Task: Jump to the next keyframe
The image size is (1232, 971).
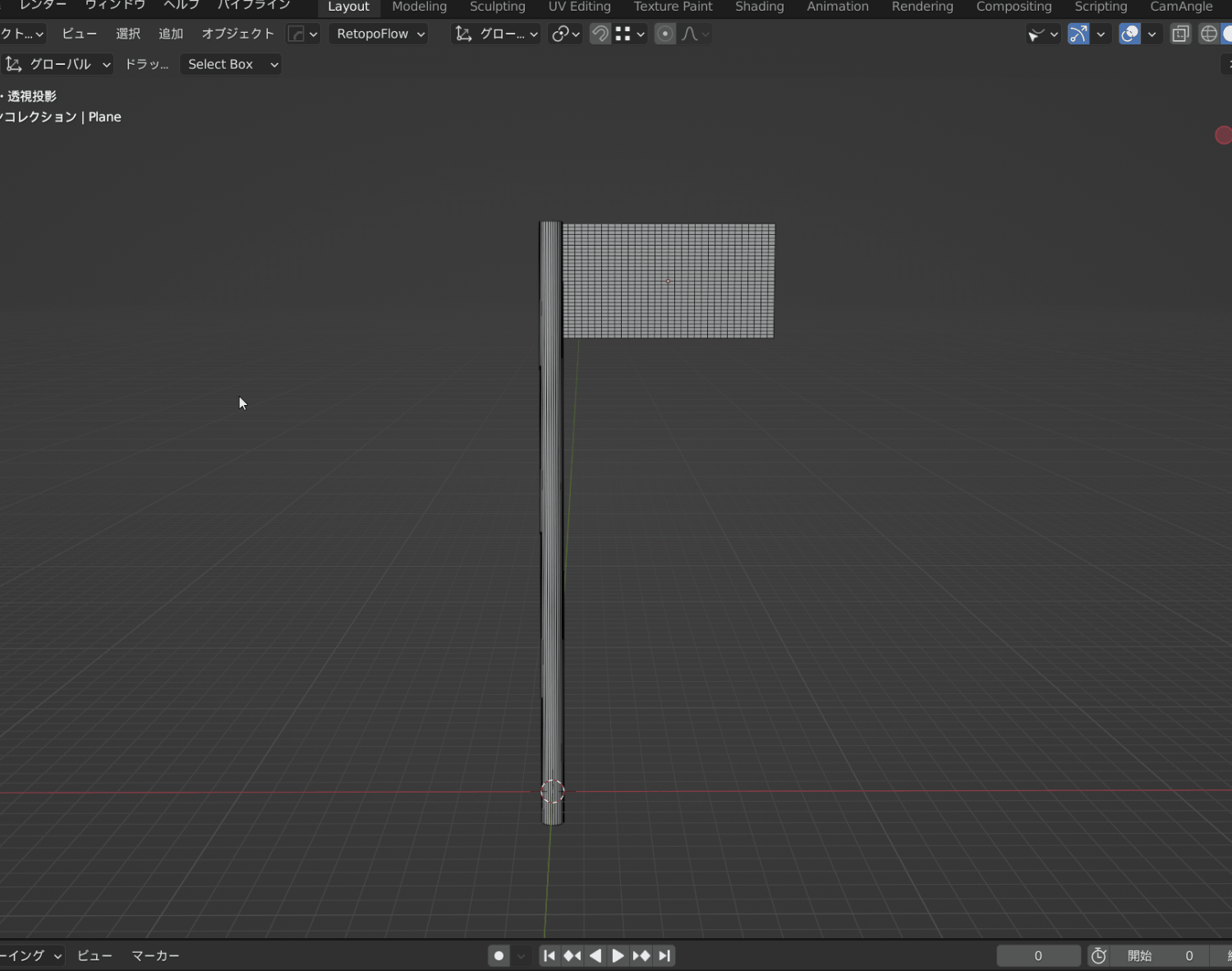Action: point(641,955)
